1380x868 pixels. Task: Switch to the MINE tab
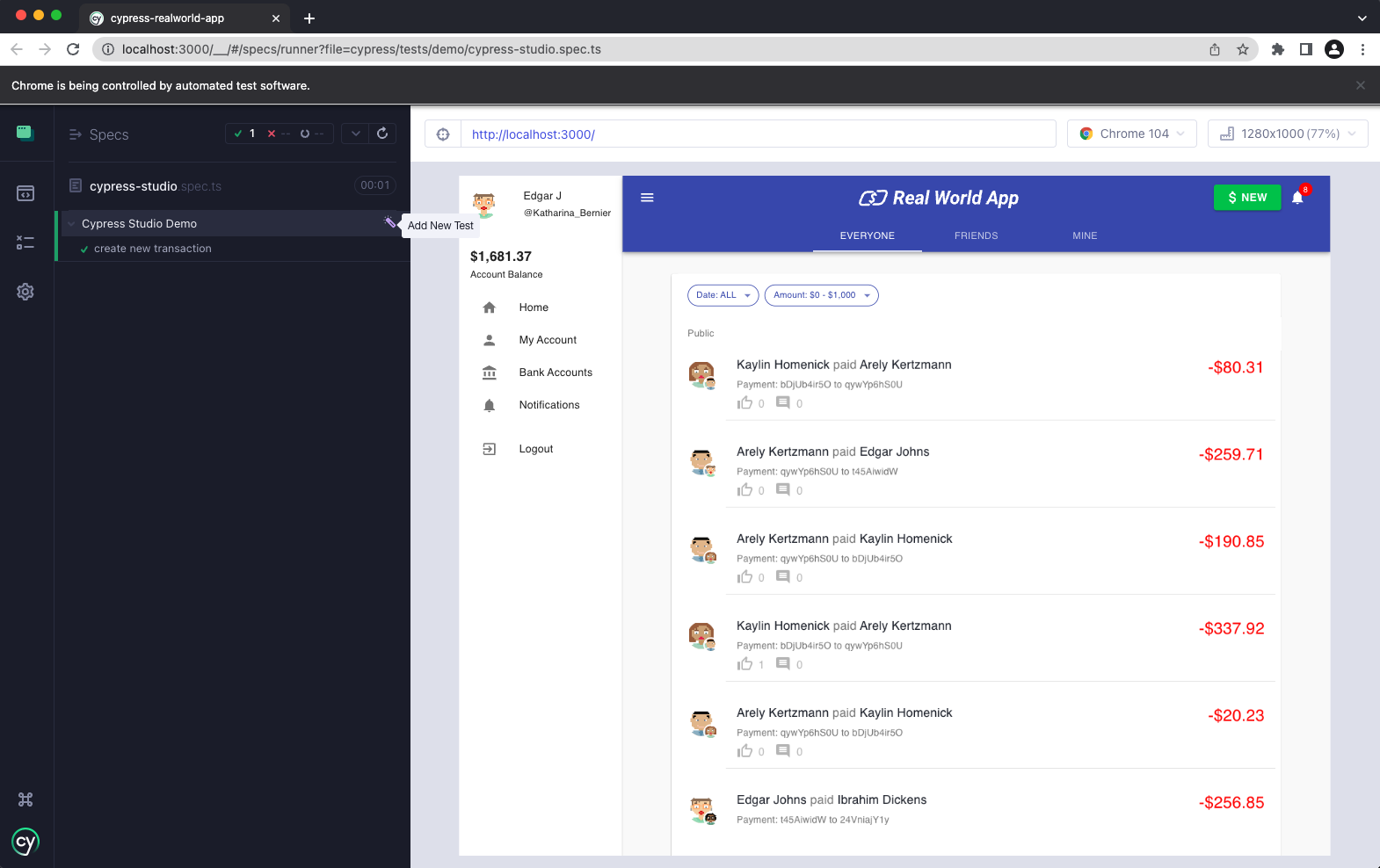[1085, 235]
